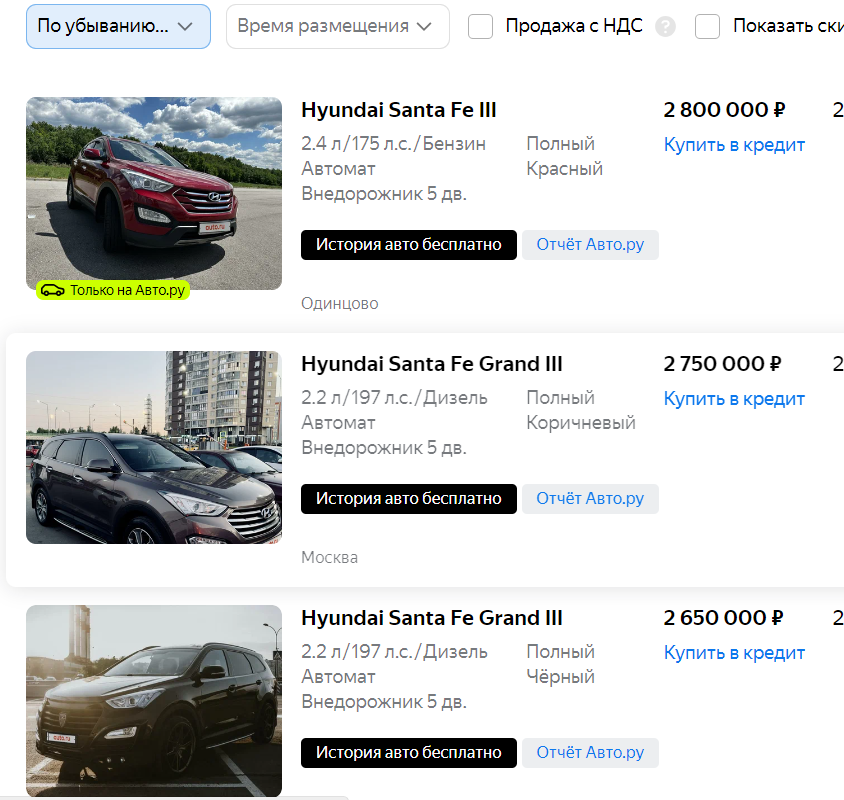Click 'Купить в кредит' for 2 800 000 ₽ car
This screenshot has height=800, width=844.
pos(734,144)
